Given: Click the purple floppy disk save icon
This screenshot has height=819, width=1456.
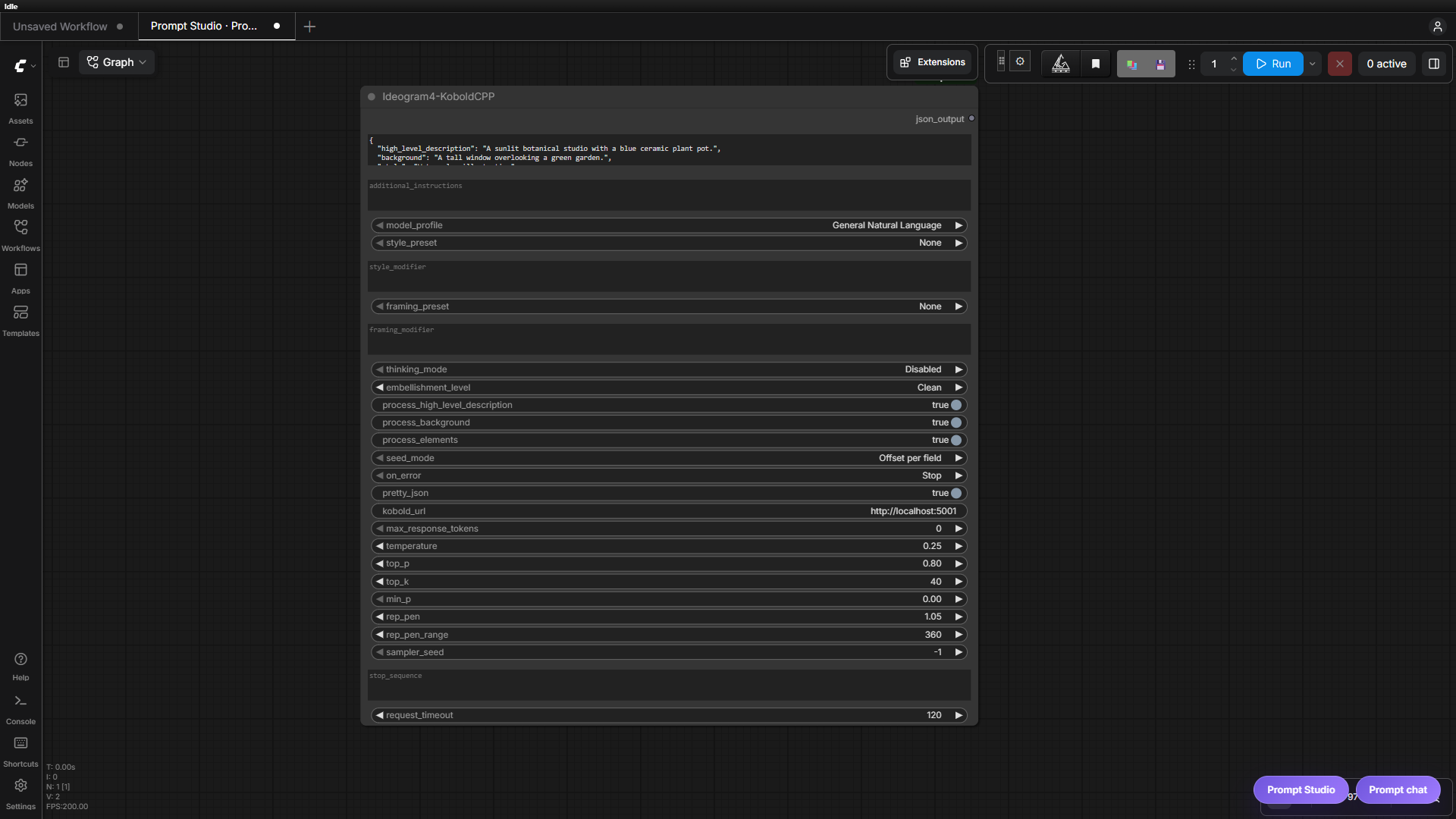Looking at the screenshot, I should (1159, 64).
